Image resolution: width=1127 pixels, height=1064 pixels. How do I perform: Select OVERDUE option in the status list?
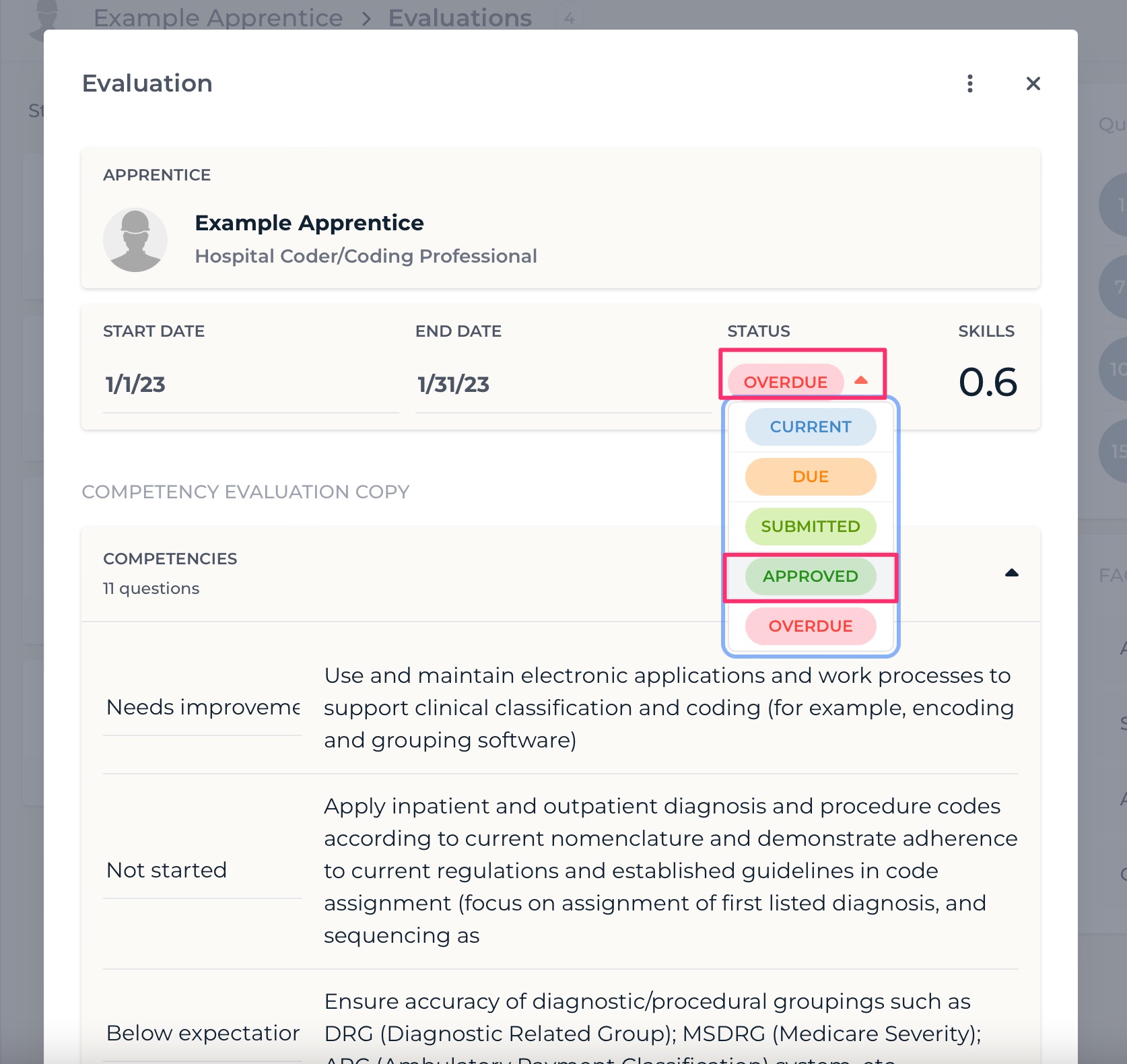811,626
